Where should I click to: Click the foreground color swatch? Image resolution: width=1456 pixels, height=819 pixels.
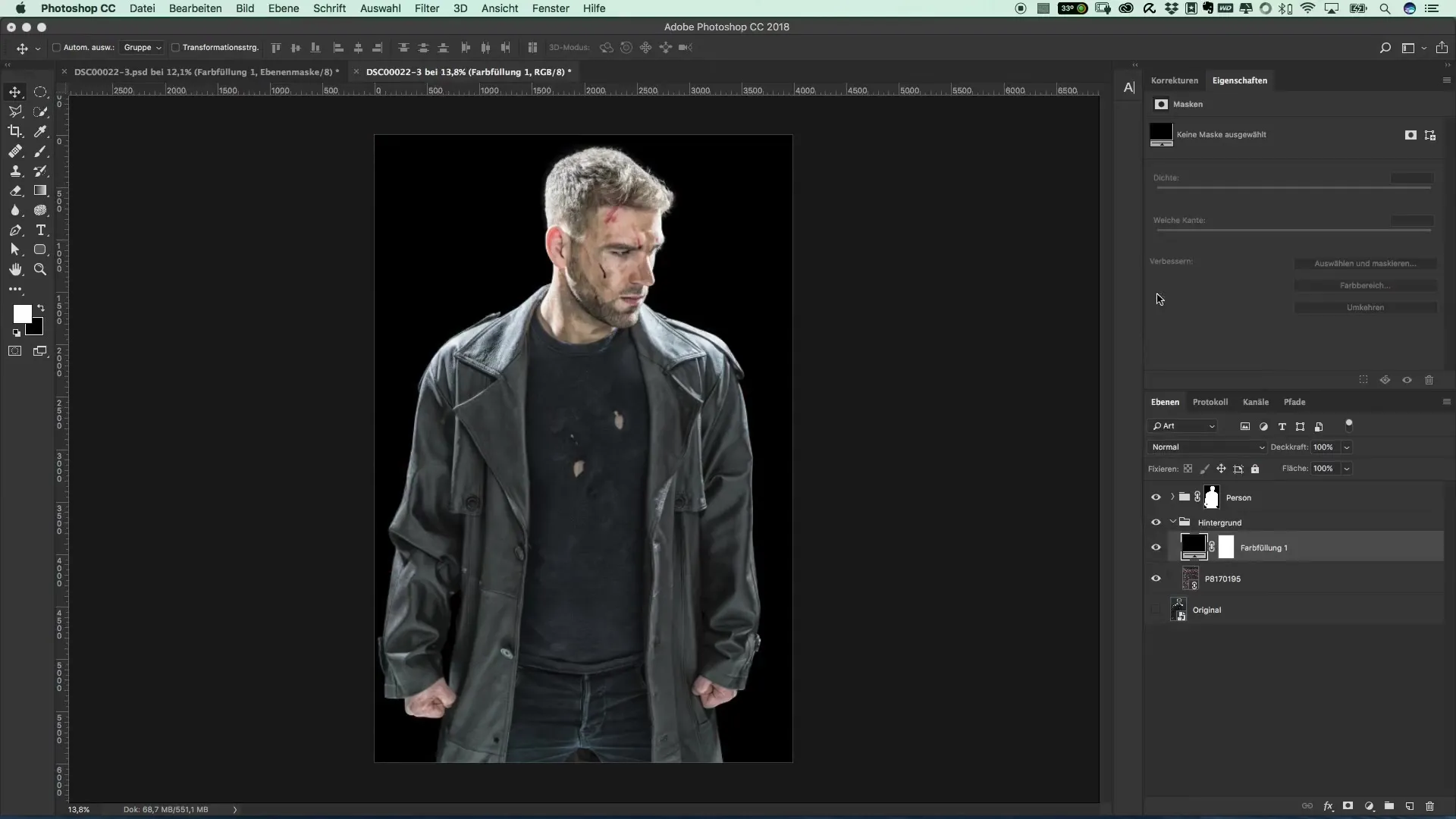(23, 314)
